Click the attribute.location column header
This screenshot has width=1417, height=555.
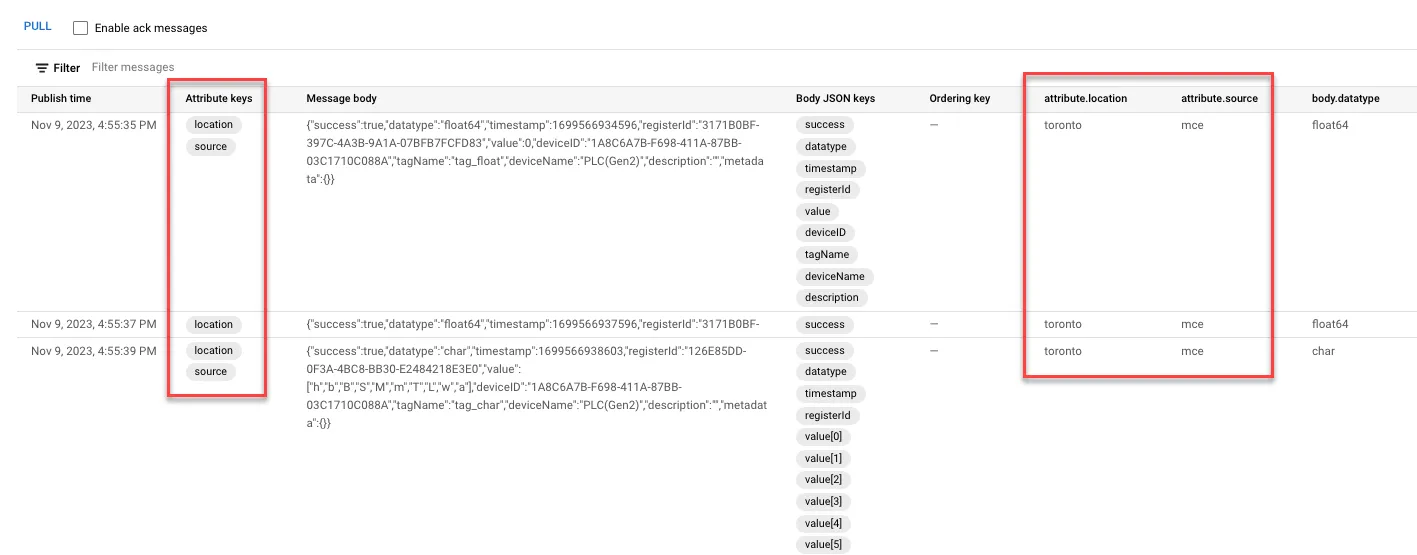click(x=1085, y=98)
